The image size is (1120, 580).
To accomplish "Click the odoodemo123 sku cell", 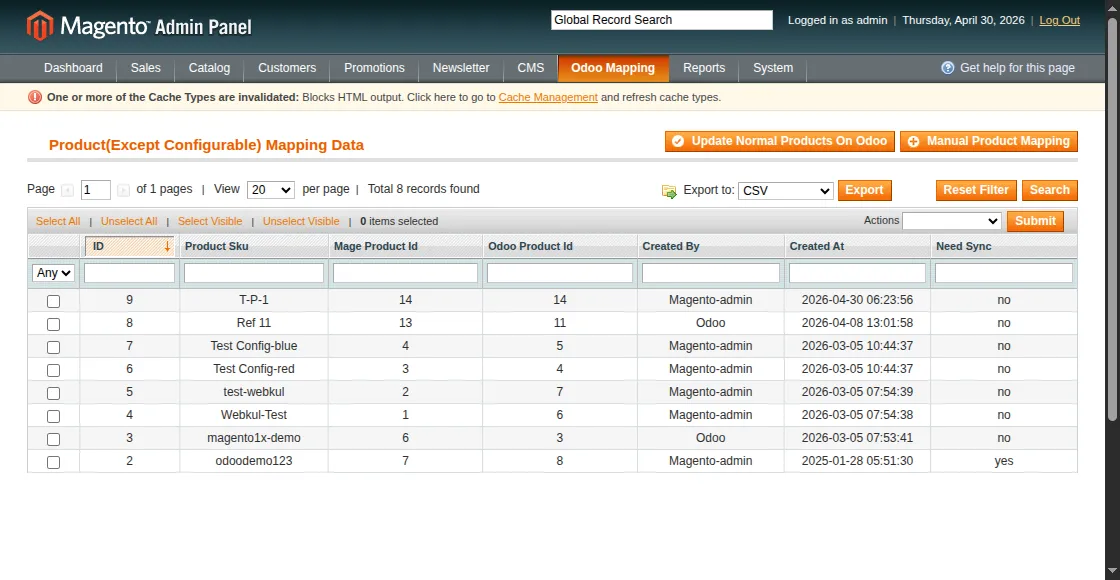I will pos(254,461).
